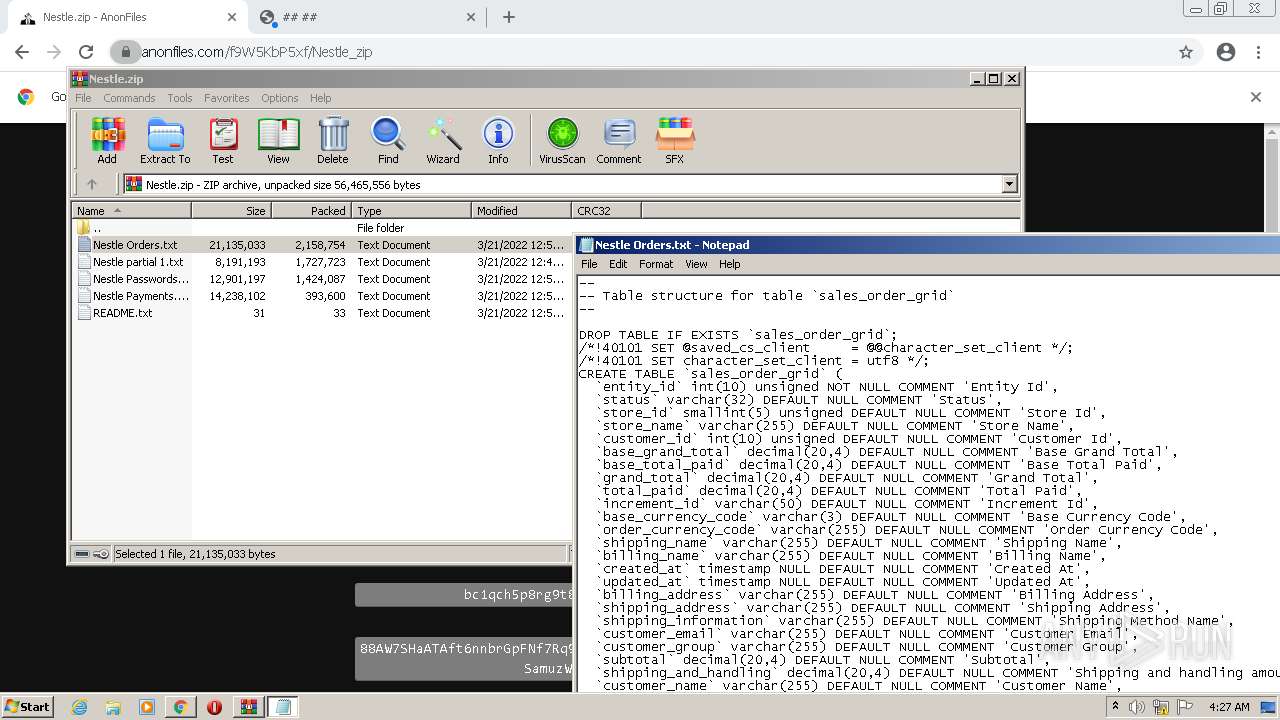Click the View toolbar icon
Screen dimensions: 1280x720
(278, 141)
